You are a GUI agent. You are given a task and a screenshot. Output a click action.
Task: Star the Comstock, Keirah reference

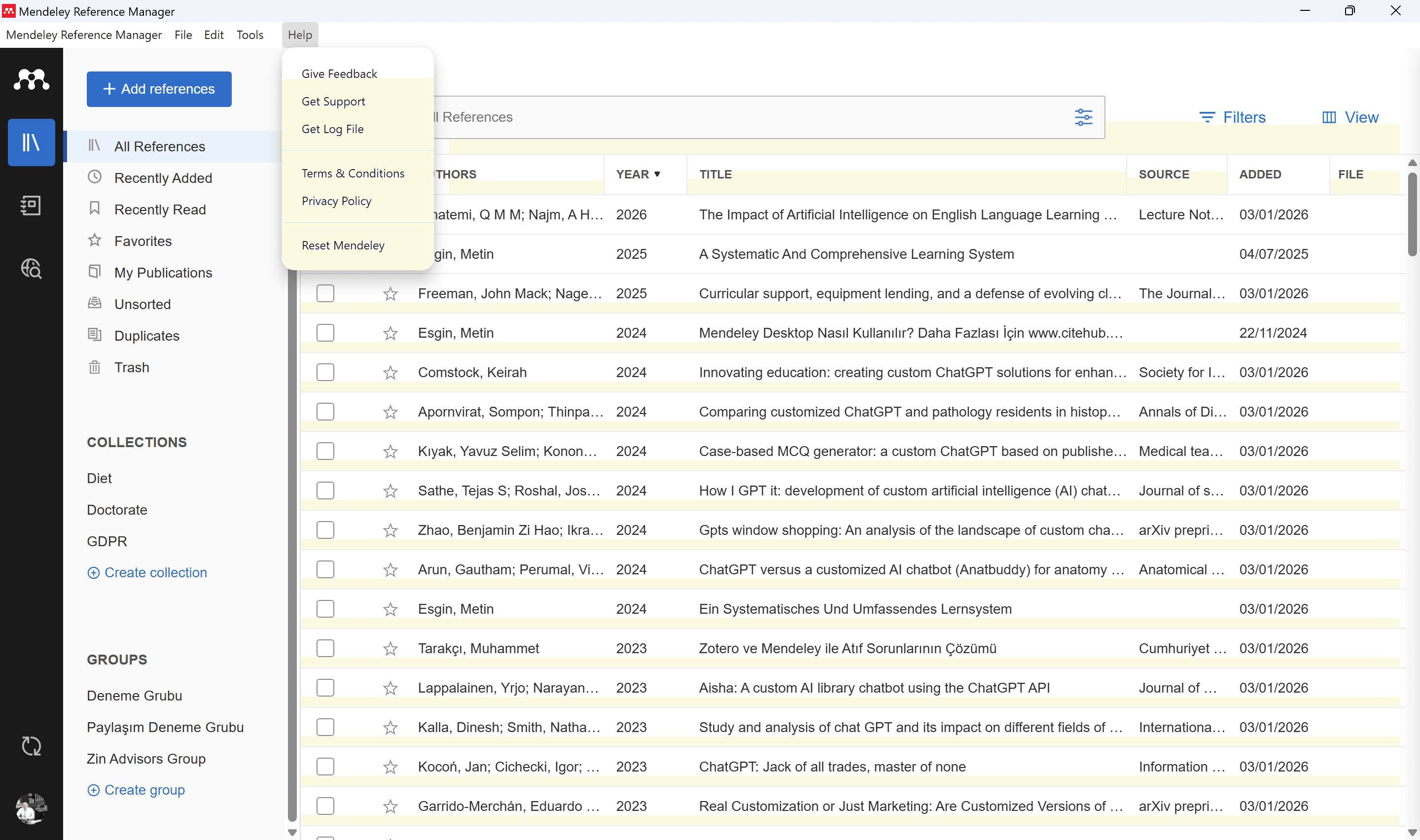[390, 373]
